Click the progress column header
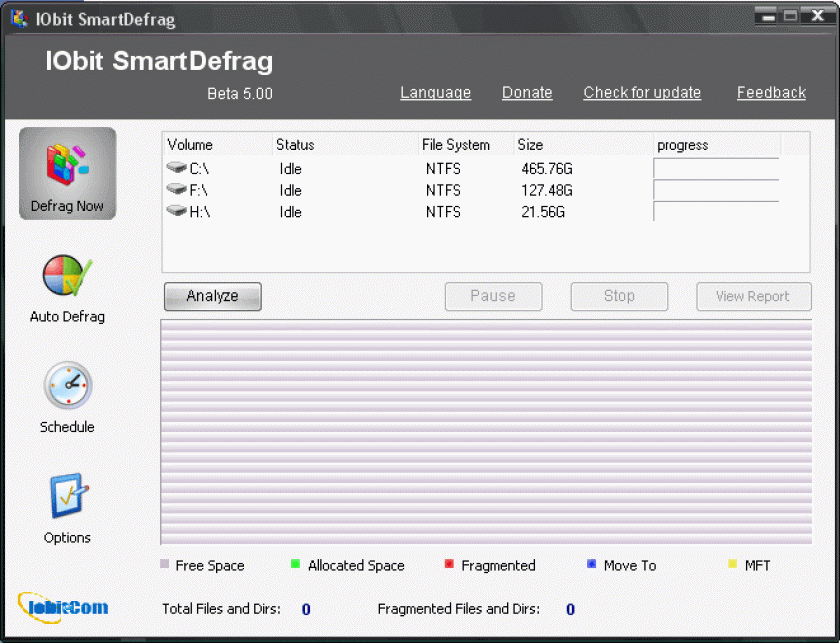Viewport: 840px width, 643px height. (717, 145)
